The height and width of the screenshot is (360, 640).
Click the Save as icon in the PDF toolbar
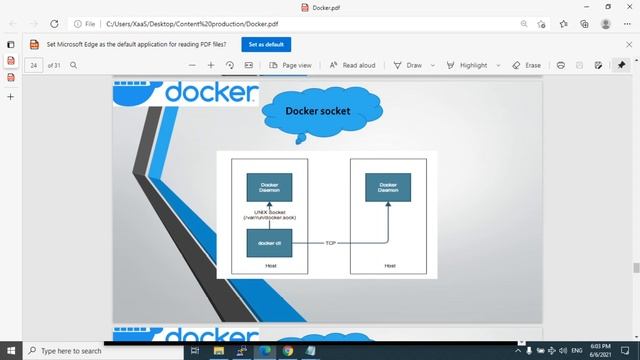point(598,65)
